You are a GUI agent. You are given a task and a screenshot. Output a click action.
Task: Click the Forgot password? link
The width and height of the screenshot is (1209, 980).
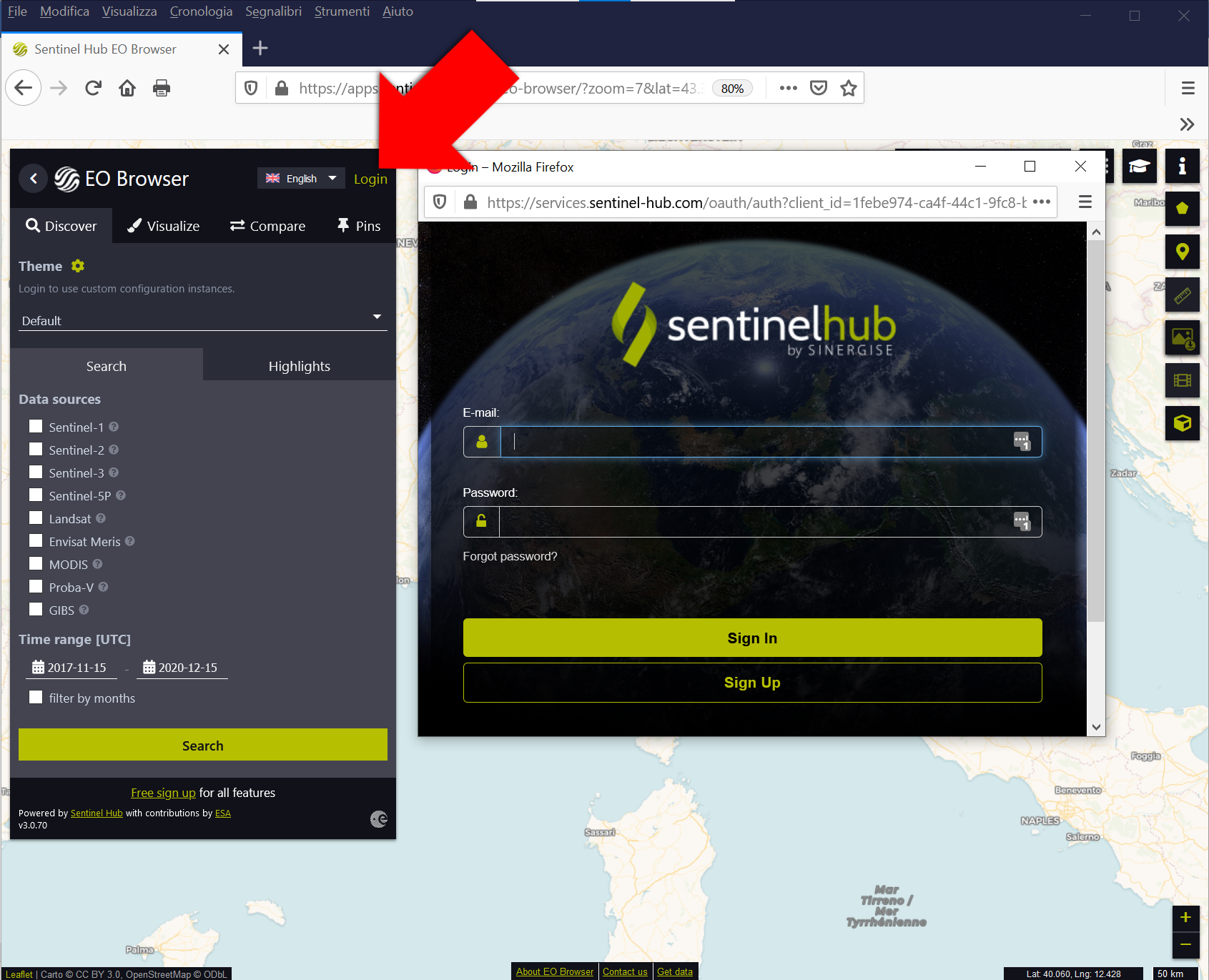pos(510,556)
